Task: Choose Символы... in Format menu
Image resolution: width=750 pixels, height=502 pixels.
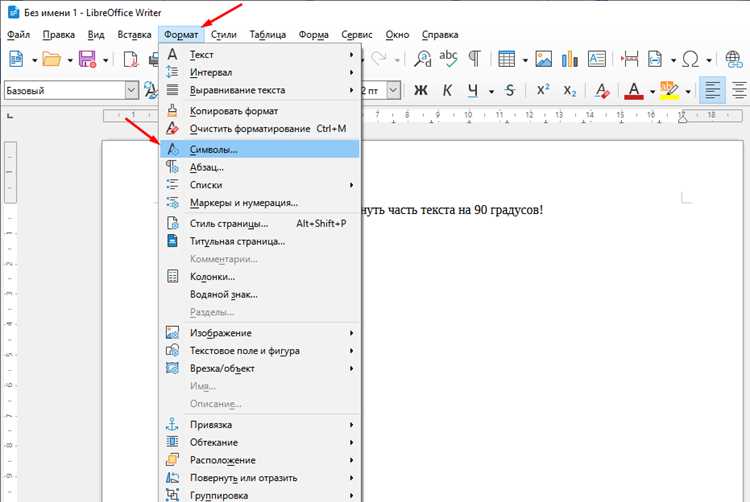Action: point(260,149)
